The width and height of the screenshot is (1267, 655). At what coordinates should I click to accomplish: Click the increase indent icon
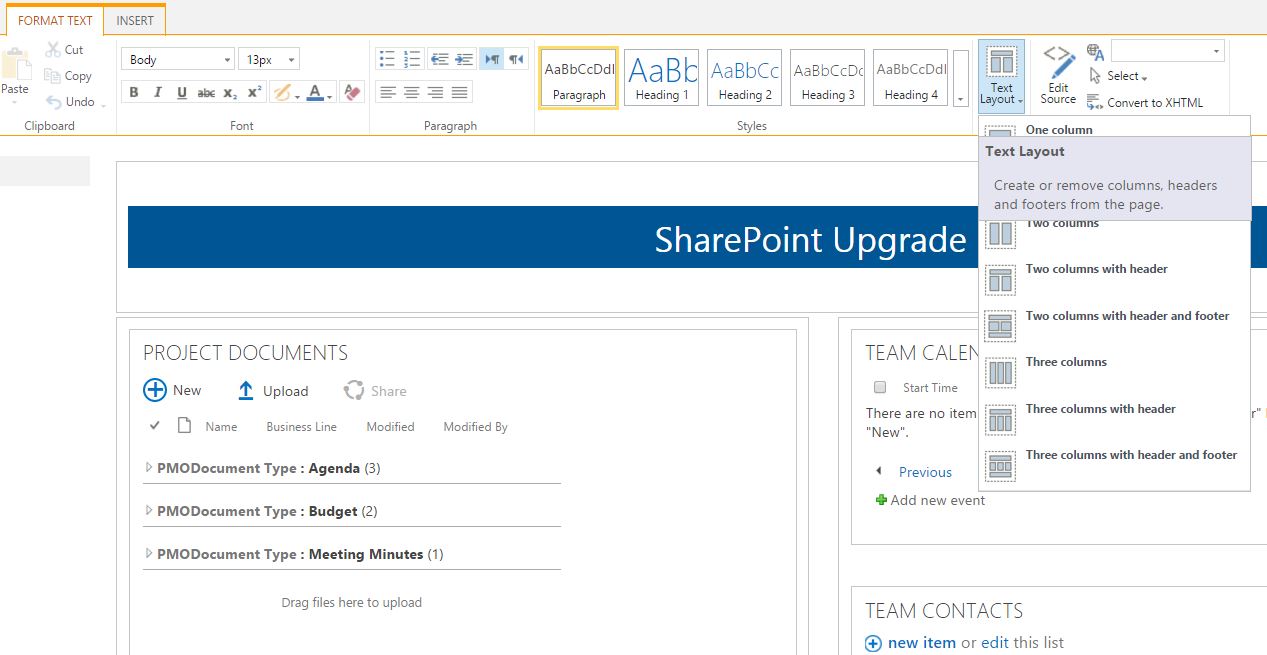(x=464, y=59)
